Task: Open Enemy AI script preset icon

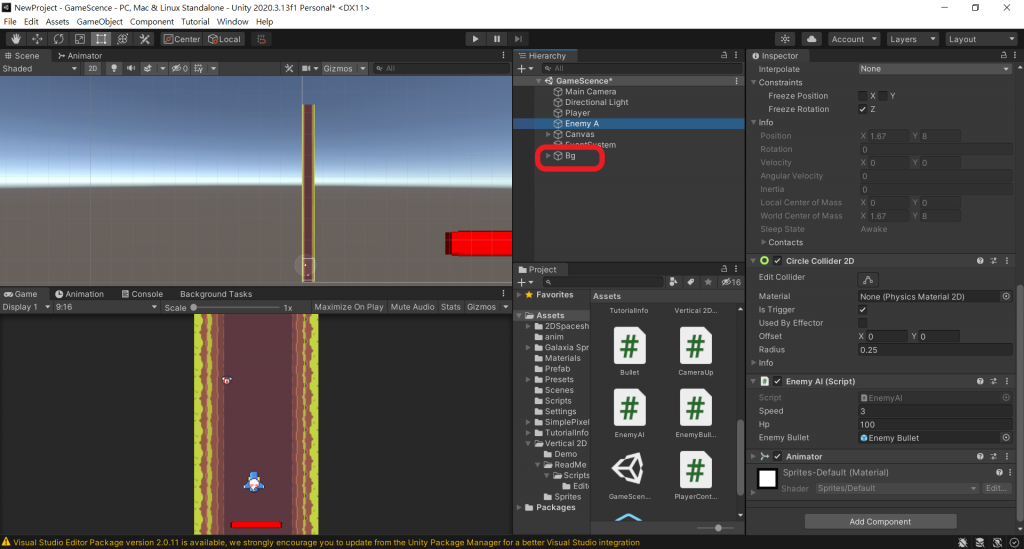Action: pos(993,381)
